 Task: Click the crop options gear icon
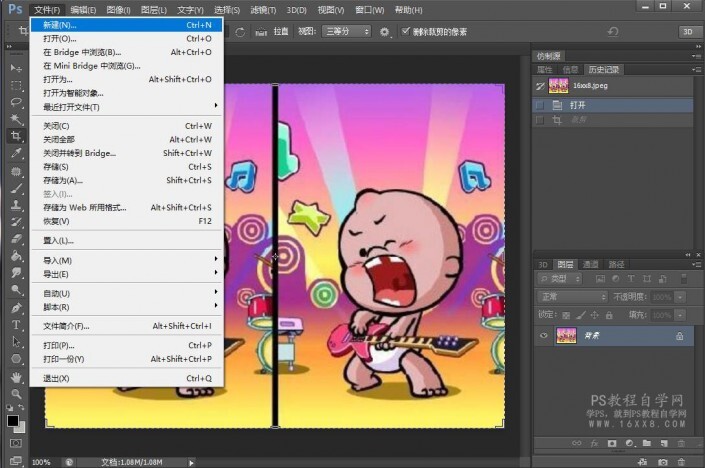tap(385, 32)
